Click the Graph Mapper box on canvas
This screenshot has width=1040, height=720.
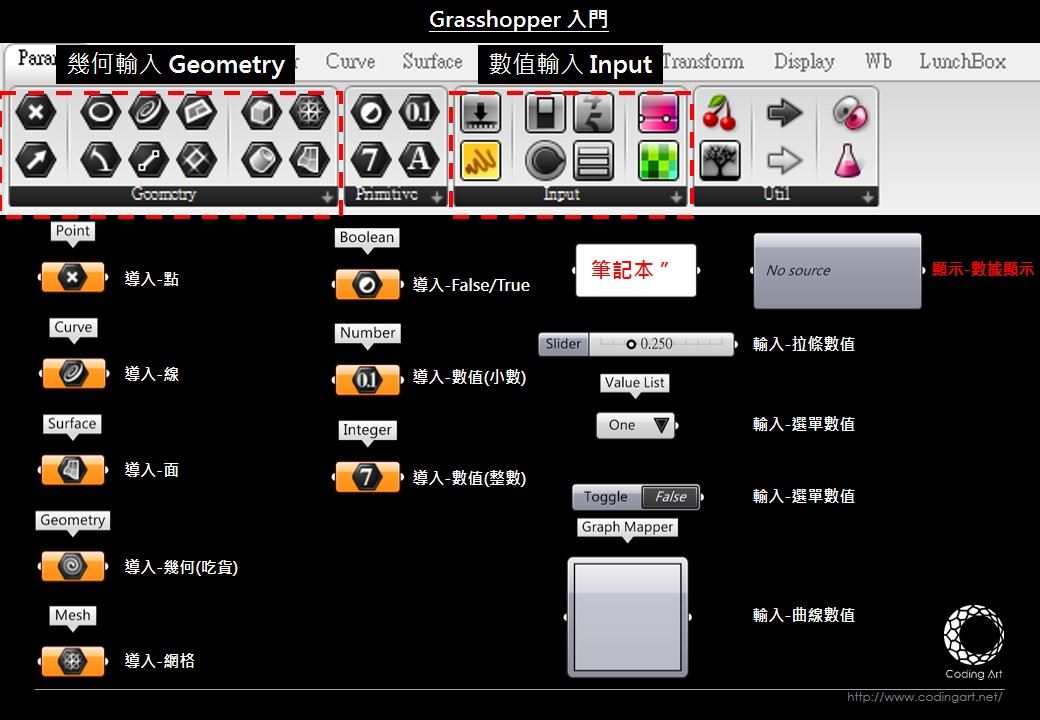tap(627, 612)
